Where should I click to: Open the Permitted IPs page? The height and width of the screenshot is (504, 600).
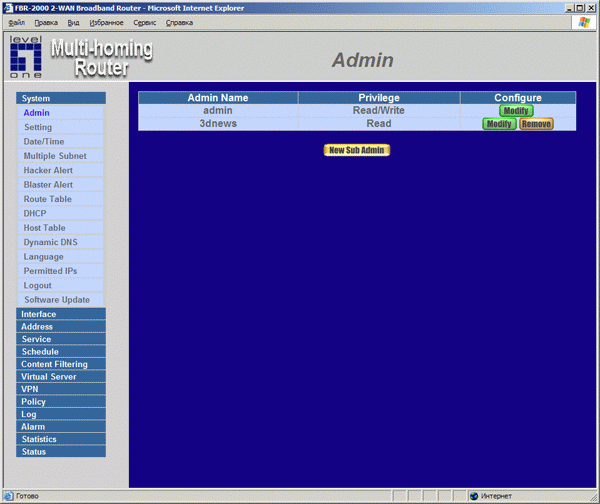coord(50,271)
